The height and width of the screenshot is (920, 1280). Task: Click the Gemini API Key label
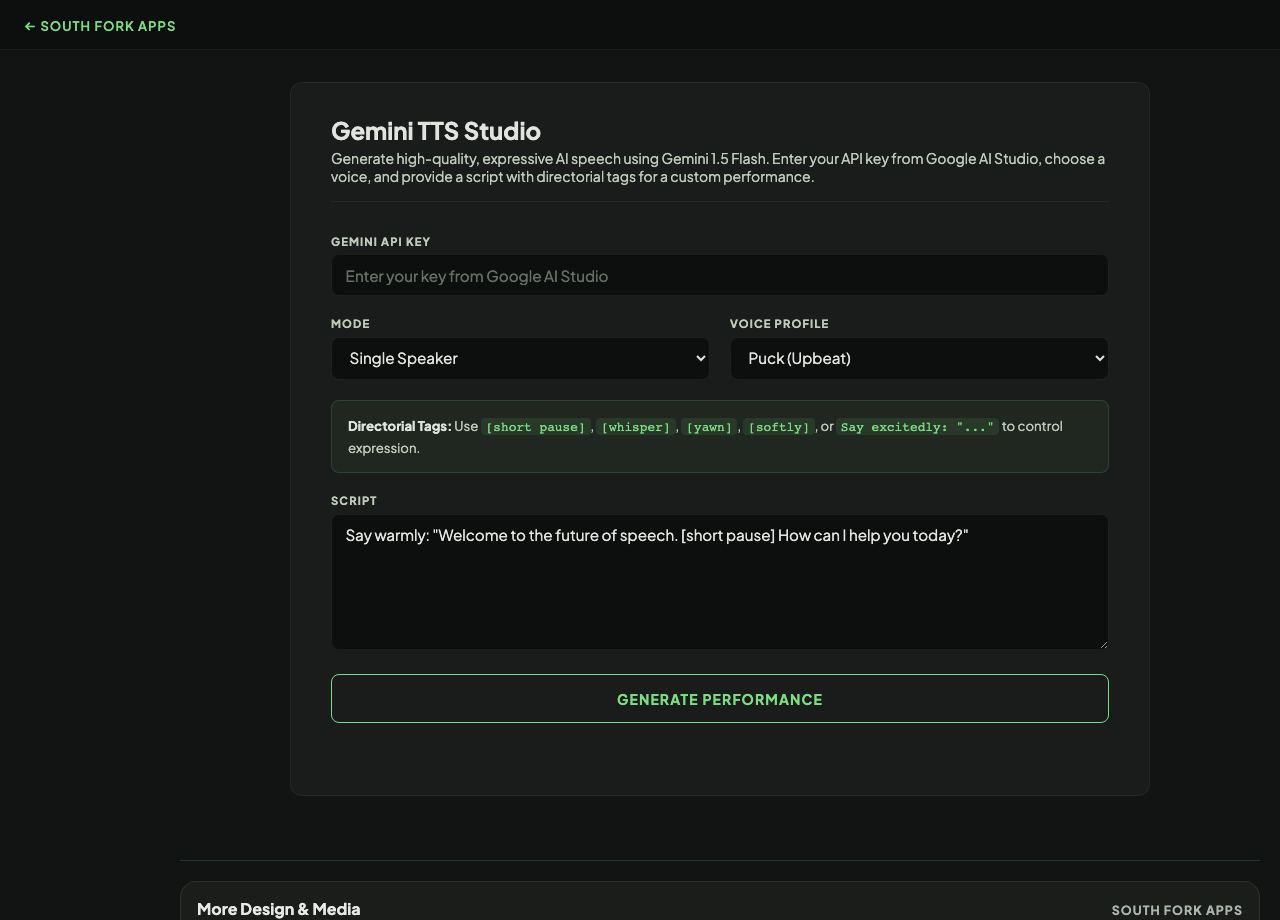pos(381,242)
